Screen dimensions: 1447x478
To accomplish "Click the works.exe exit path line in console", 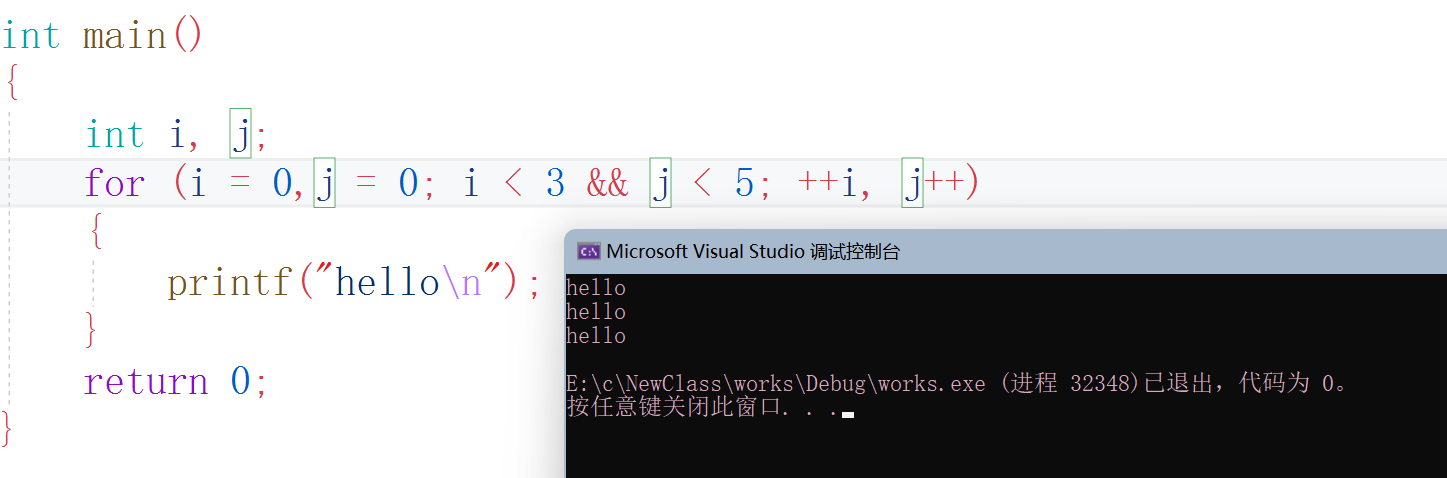I will tap(957, 383).
